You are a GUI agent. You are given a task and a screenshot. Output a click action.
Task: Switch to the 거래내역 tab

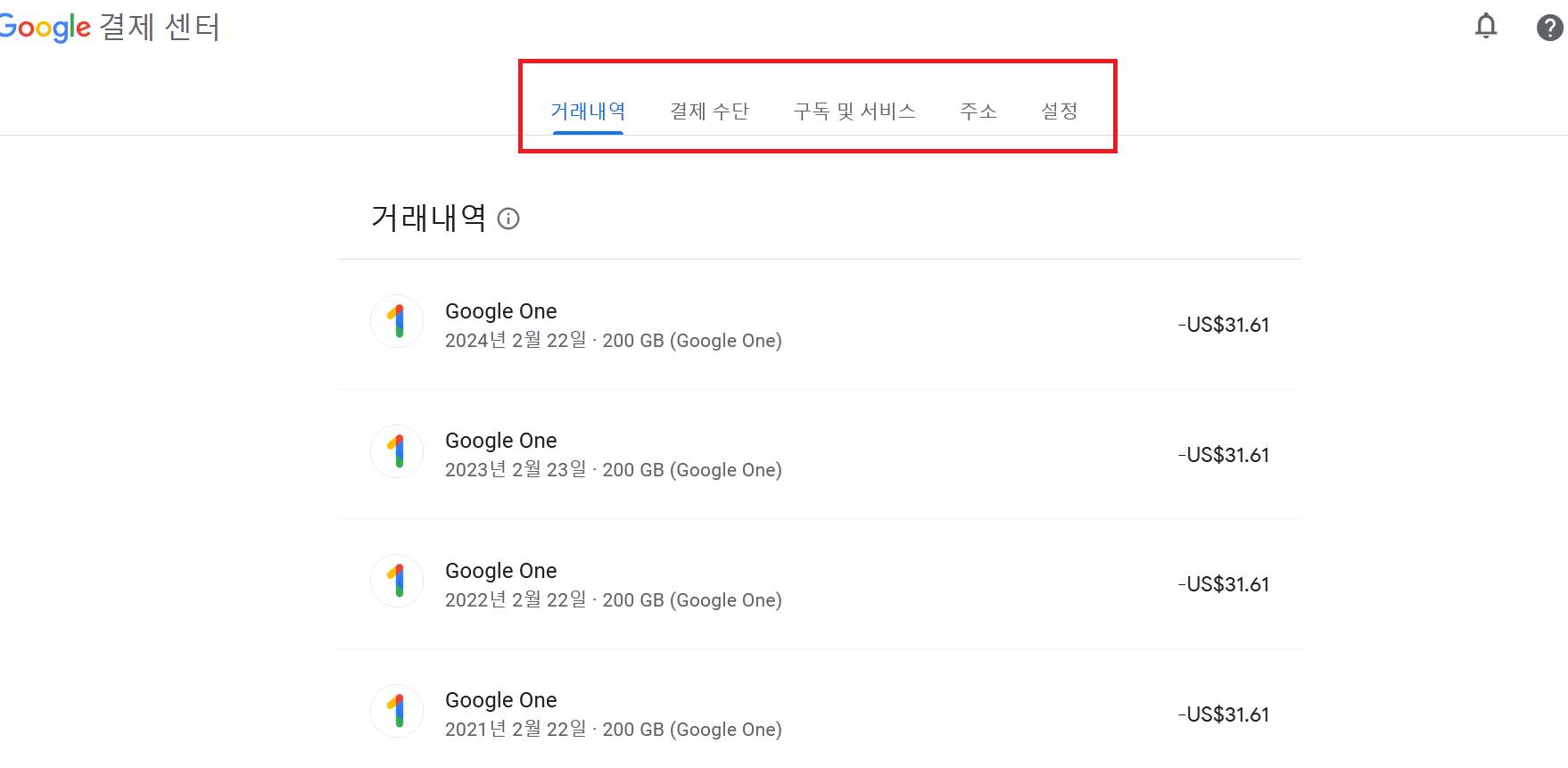tap(588, 111)
